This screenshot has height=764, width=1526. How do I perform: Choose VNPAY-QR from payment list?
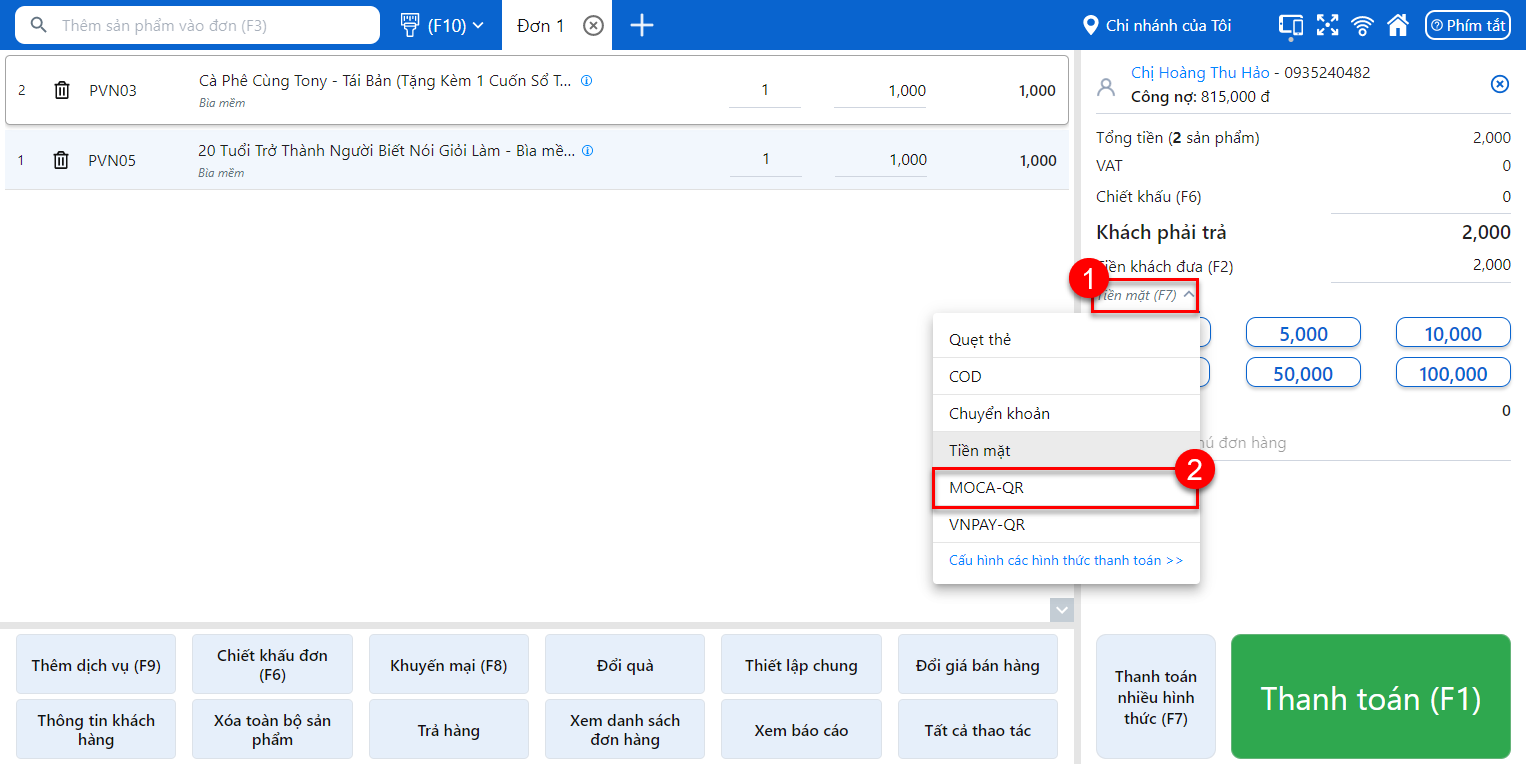(x=1065, y=525)
